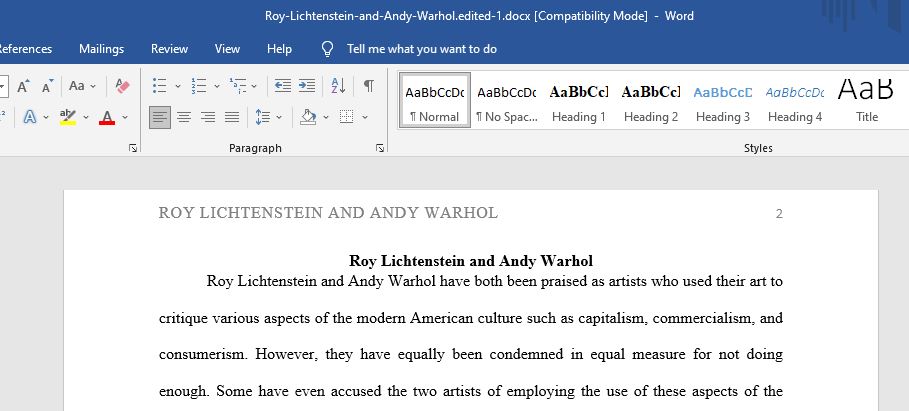
Task: Open Shading color dropdown arrow
Action: pos(326,118)
